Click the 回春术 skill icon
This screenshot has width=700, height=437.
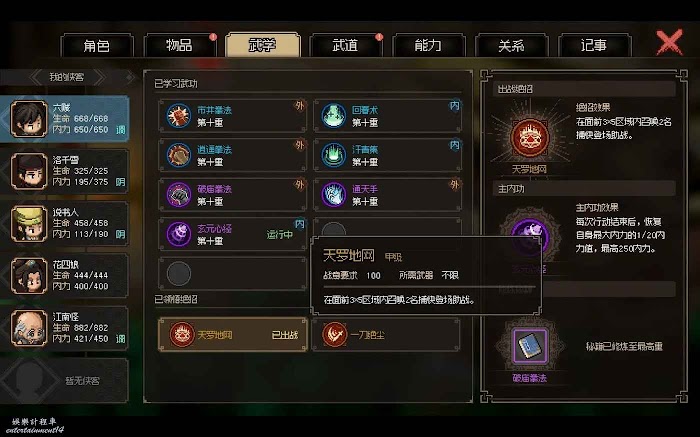click(x=333, y=116)
